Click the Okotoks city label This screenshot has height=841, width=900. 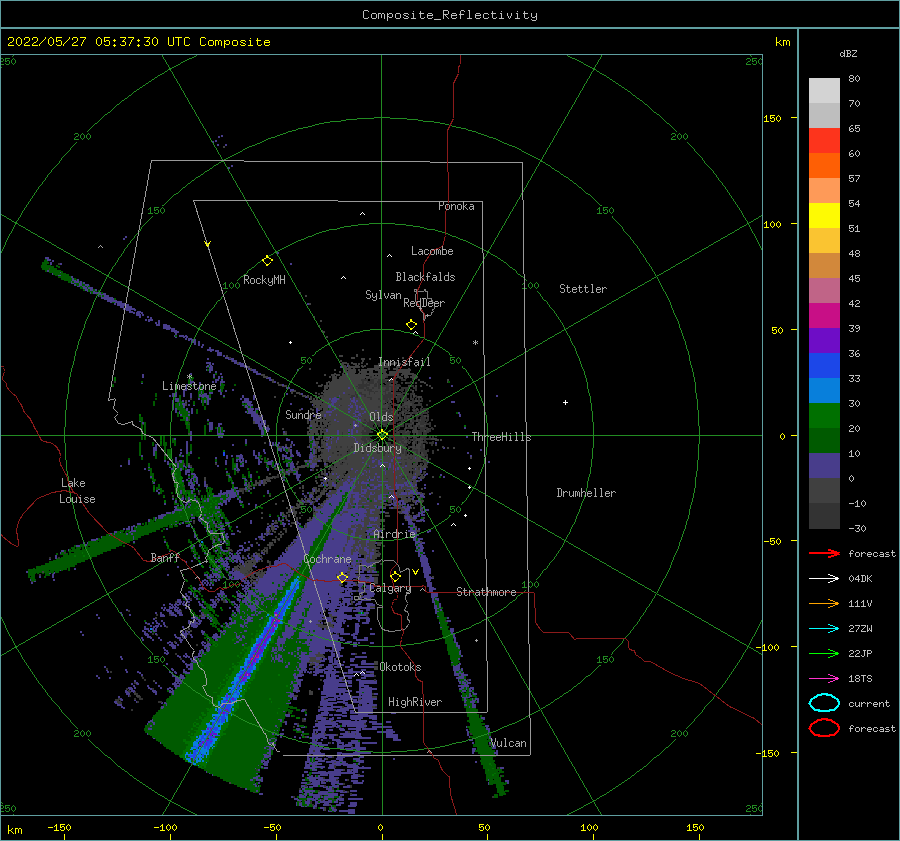pyautogui.click(x=401, y=667)
